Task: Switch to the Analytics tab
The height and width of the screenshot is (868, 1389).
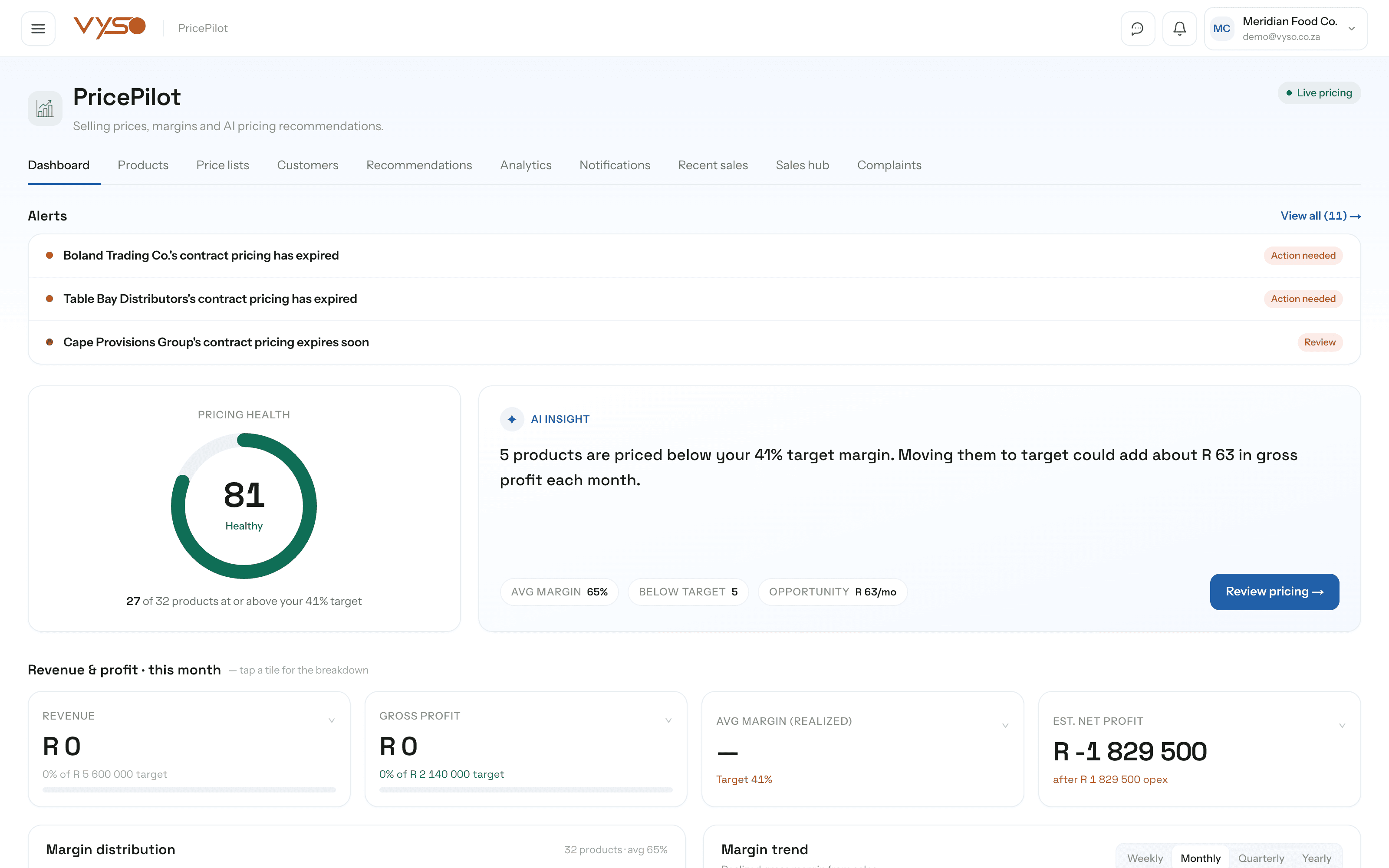Action: [526, 165]
